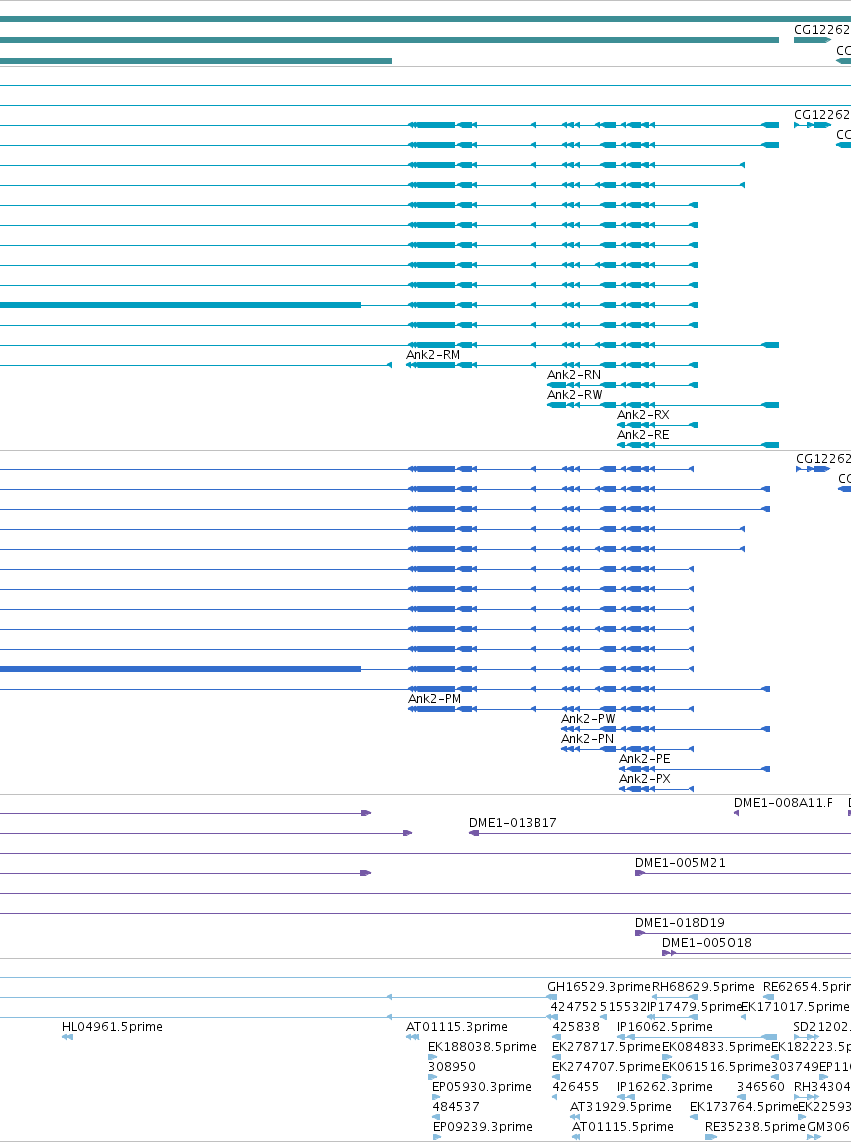The height and width of the screenshot is (1142, 851).
Task: Select the RE35238.5prime EST label
Action: click(x=756, y=1127)
